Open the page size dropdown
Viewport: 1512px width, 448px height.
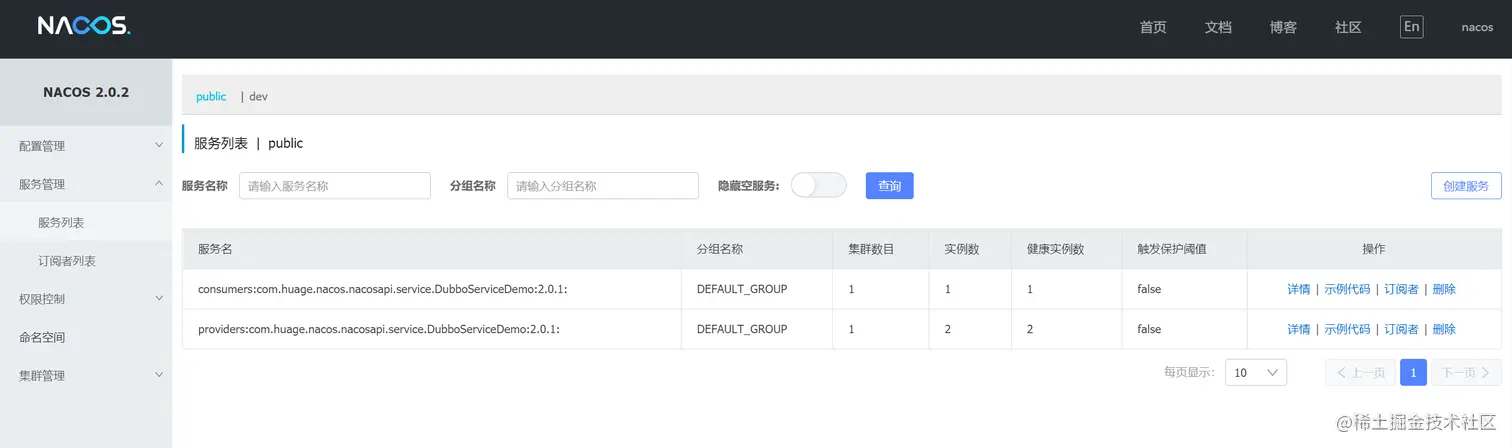coord(1255,372)
